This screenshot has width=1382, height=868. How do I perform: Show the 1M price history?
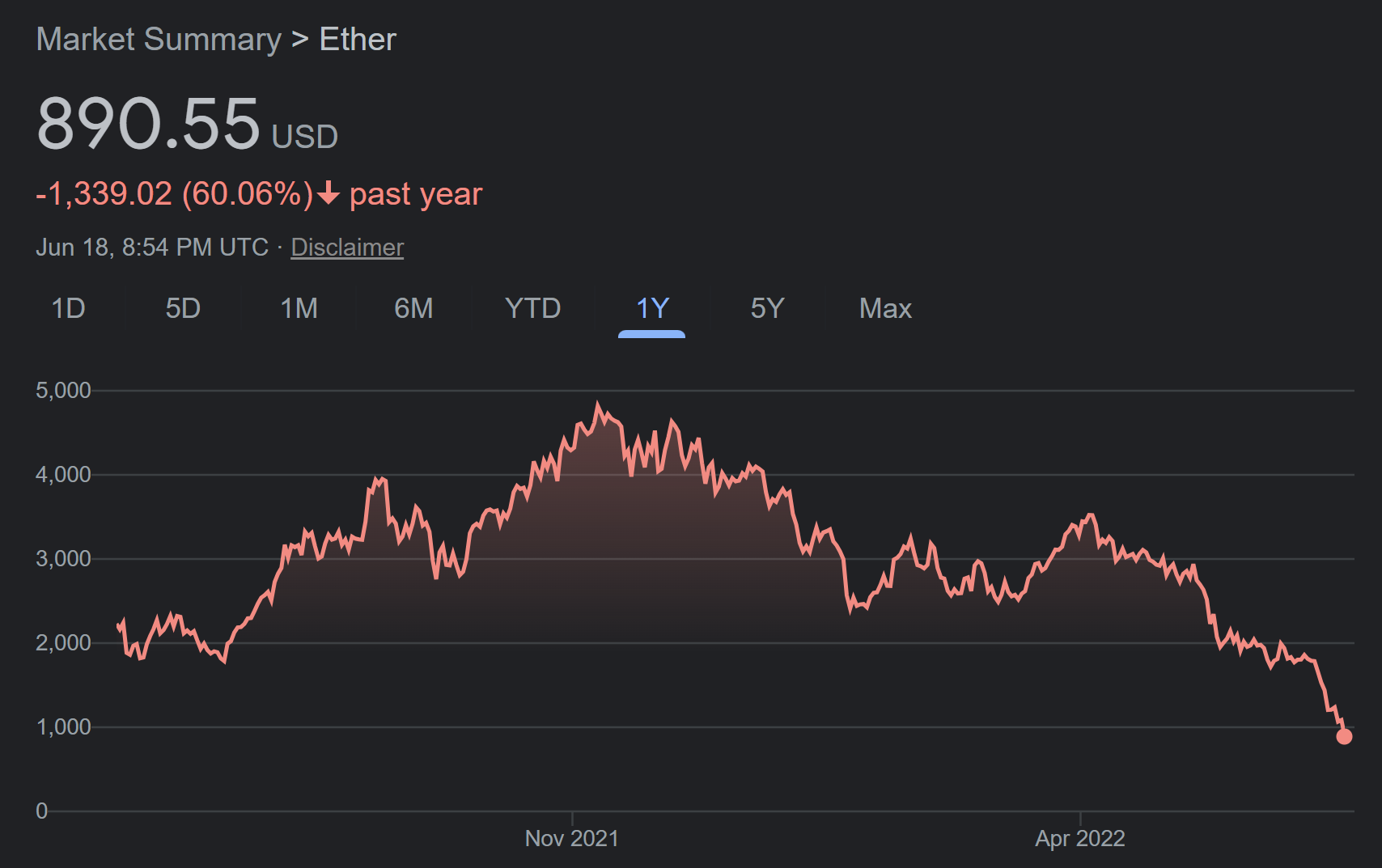(x=299, y=308)
